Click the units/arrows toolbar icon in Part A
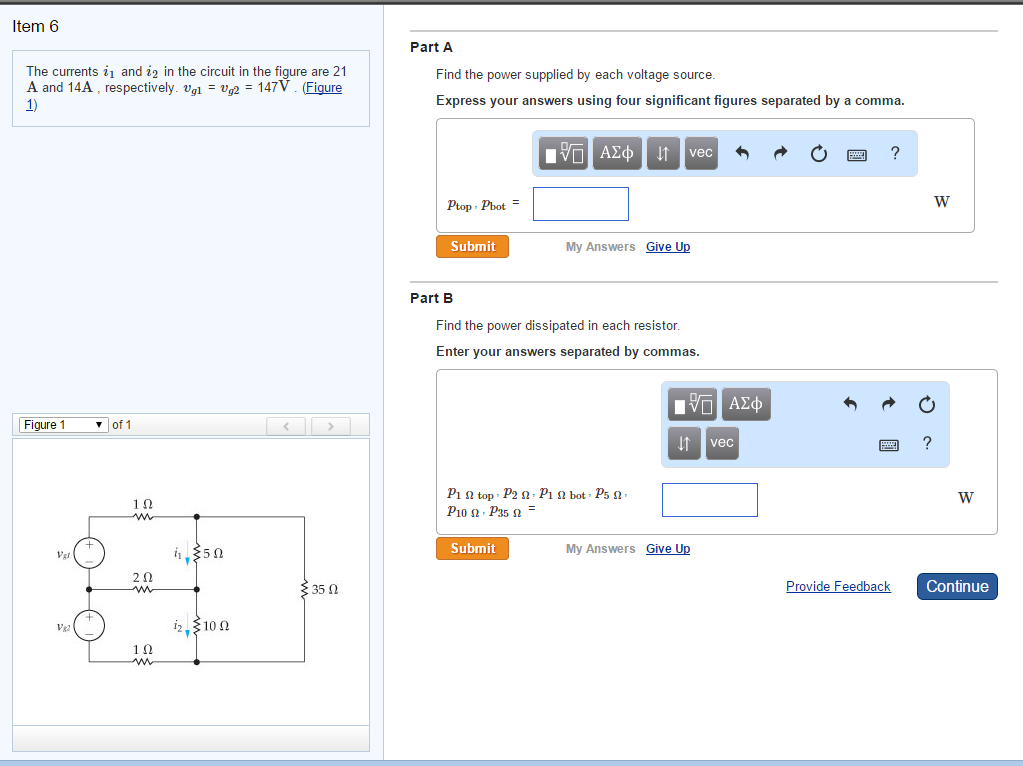 click(662, 152)
